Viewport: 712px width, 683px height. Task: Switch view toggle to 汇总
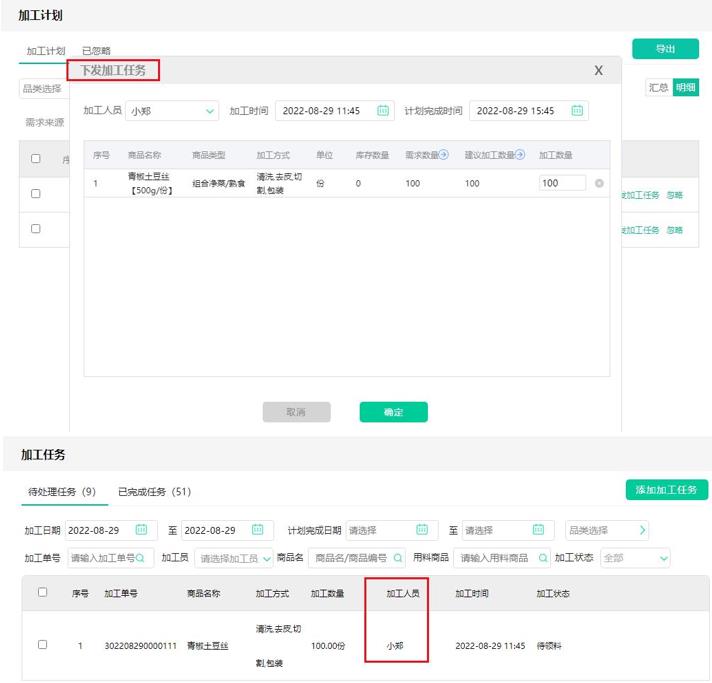658,87
